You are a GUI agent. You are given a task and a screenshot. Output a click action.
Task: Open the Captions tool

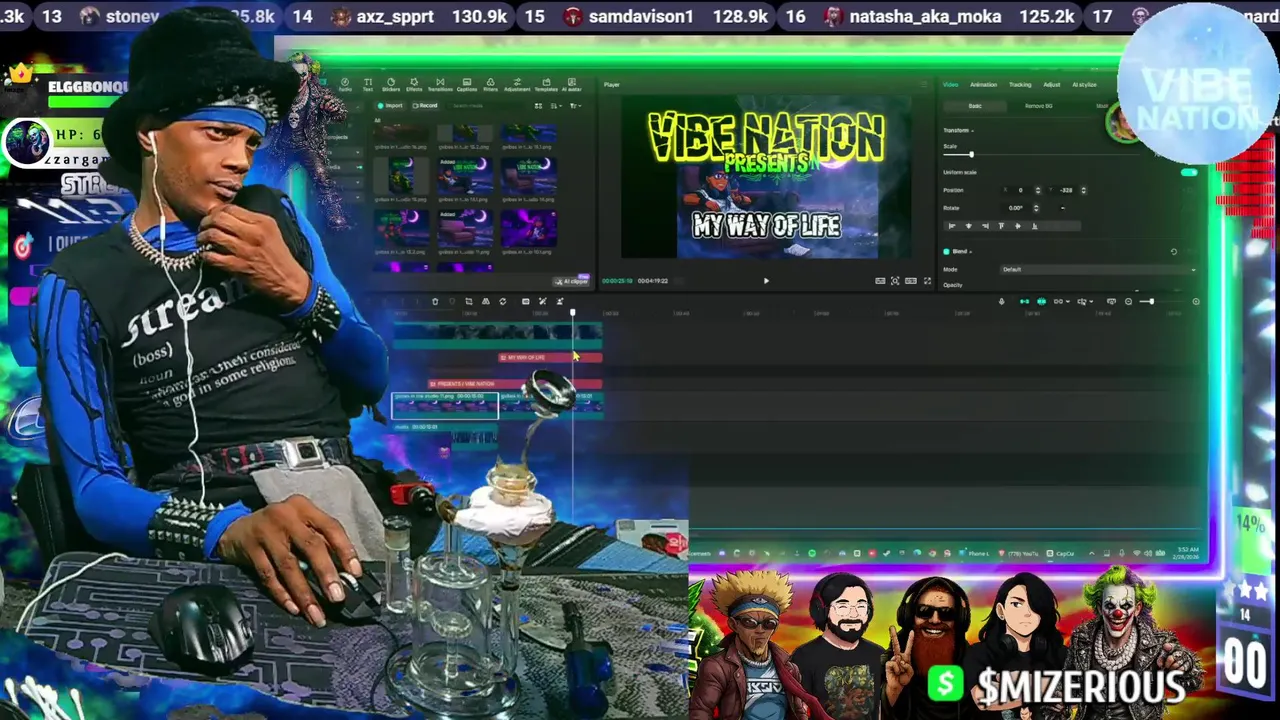(467, 84)
